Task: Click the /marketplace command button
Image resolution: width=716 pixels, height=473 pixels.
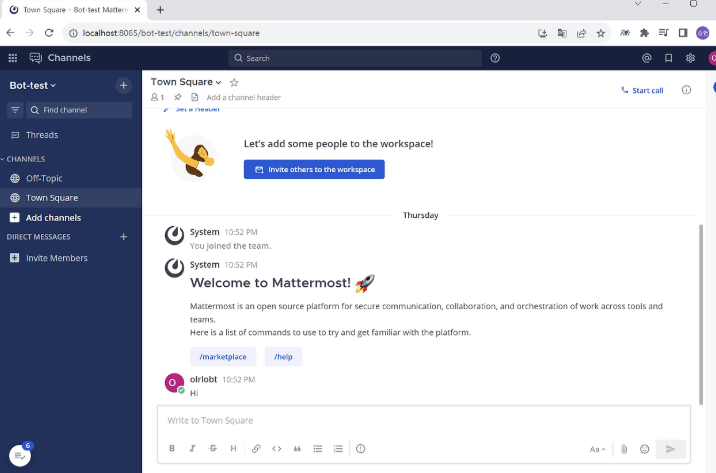Action: coord(223,357)
